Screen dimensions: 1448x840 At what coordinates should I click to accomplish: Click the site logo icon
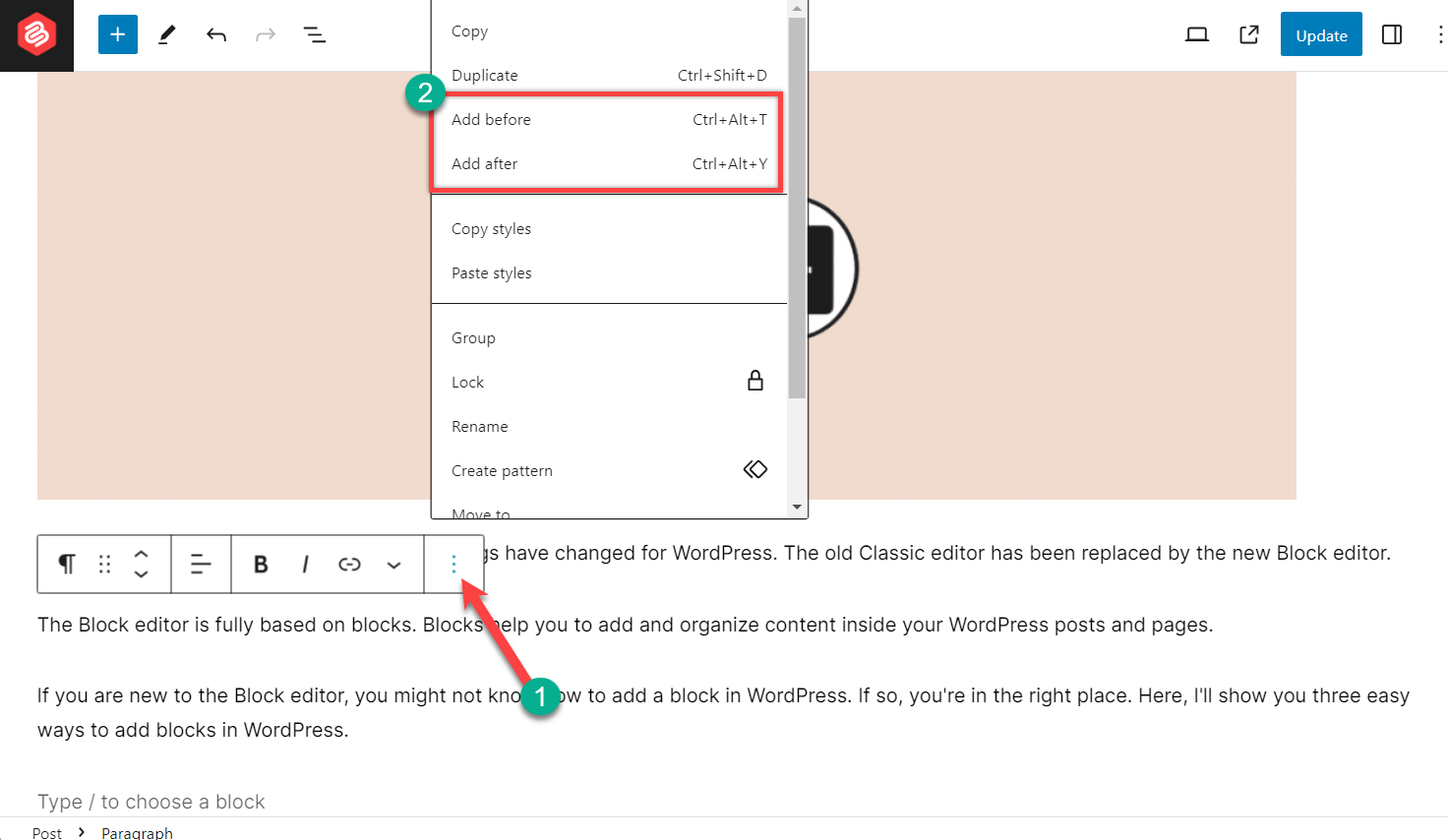point(36,35)
